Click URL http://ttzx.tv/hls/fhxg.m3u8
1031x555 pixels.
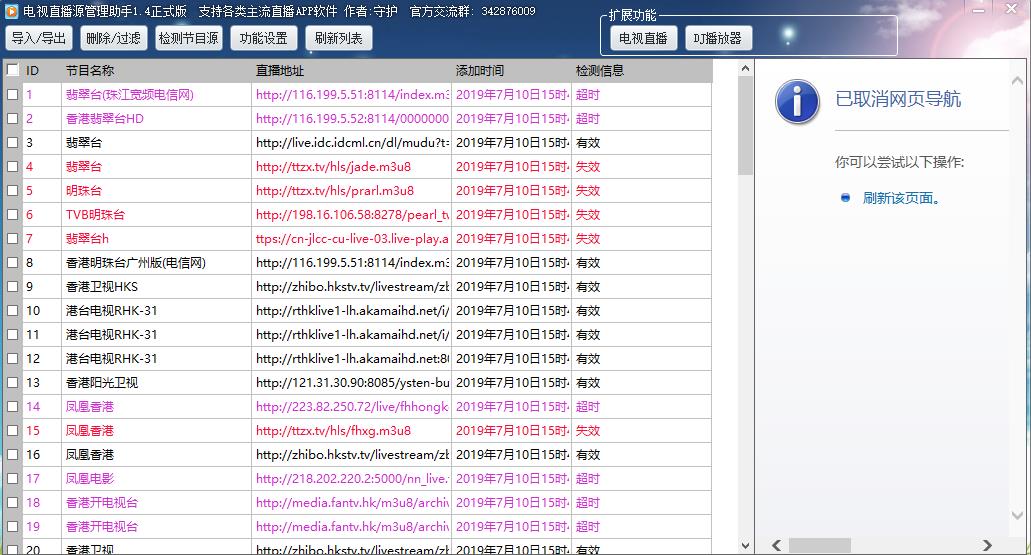(333, 431)
